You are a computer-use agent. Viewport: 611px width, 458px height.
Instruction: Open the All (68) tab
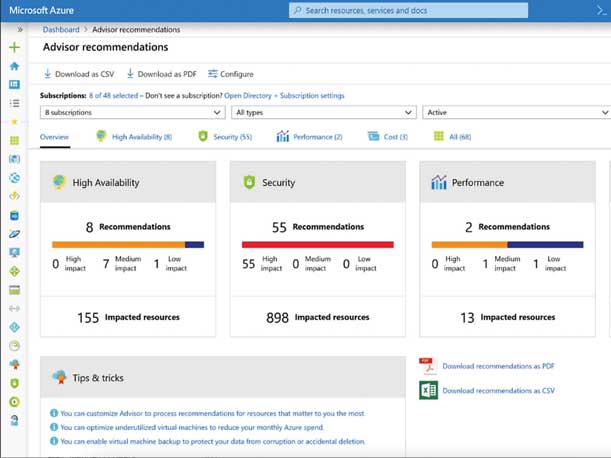tap(452, 136)
